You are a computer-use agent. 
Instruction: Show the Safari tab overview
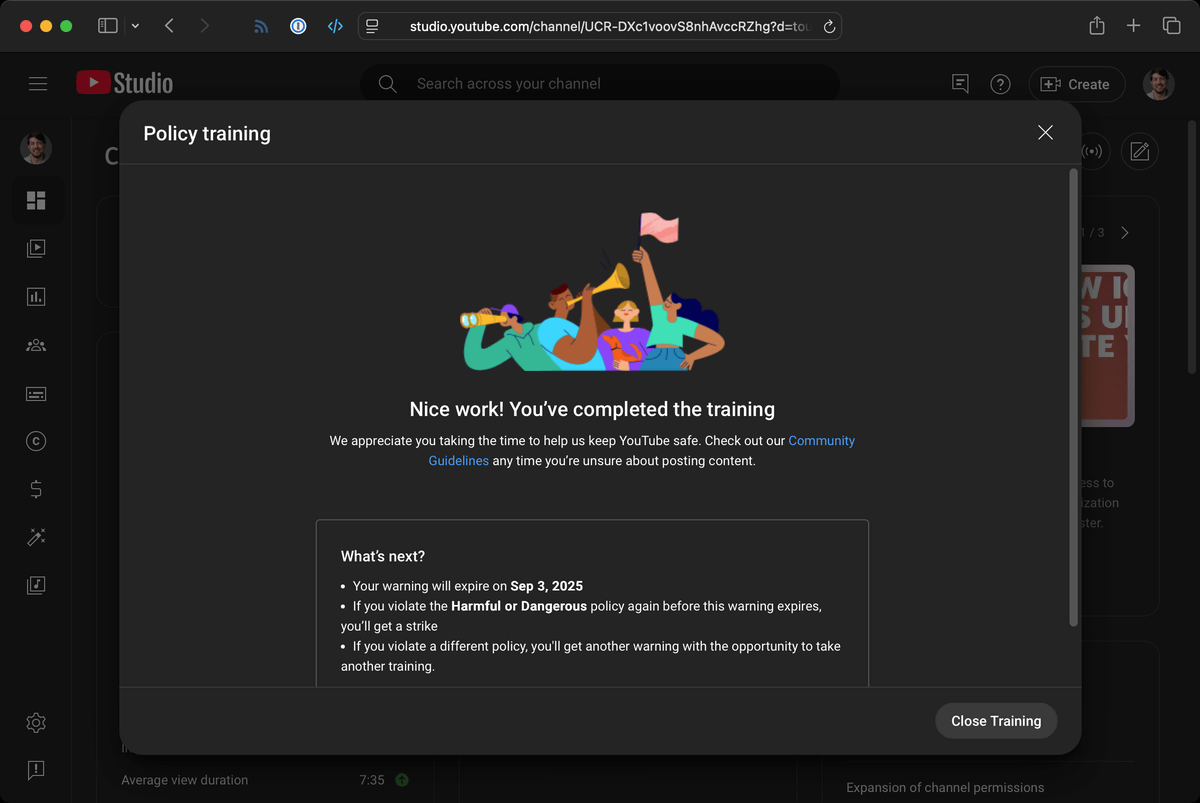pos(1171,26)
